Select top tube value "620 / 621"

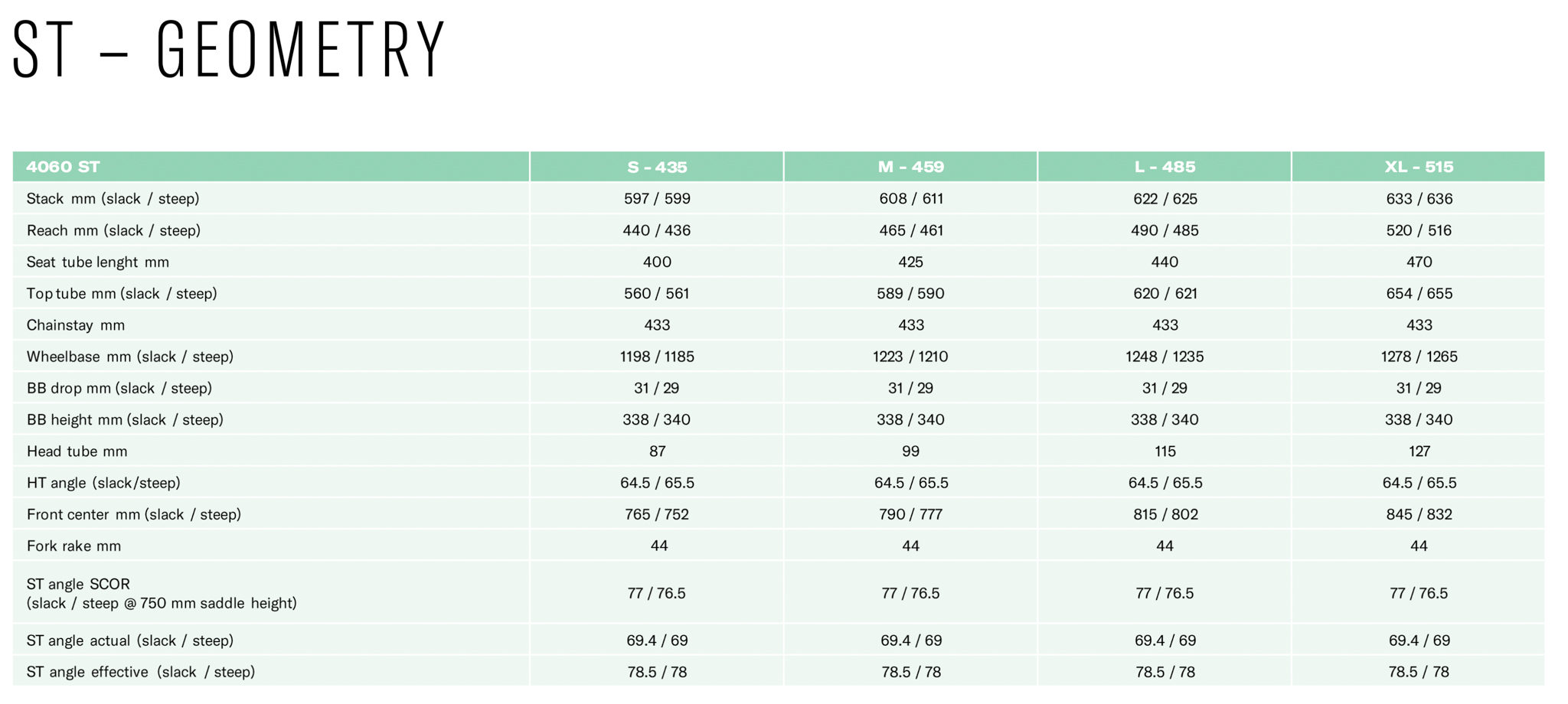(1165, 294)
